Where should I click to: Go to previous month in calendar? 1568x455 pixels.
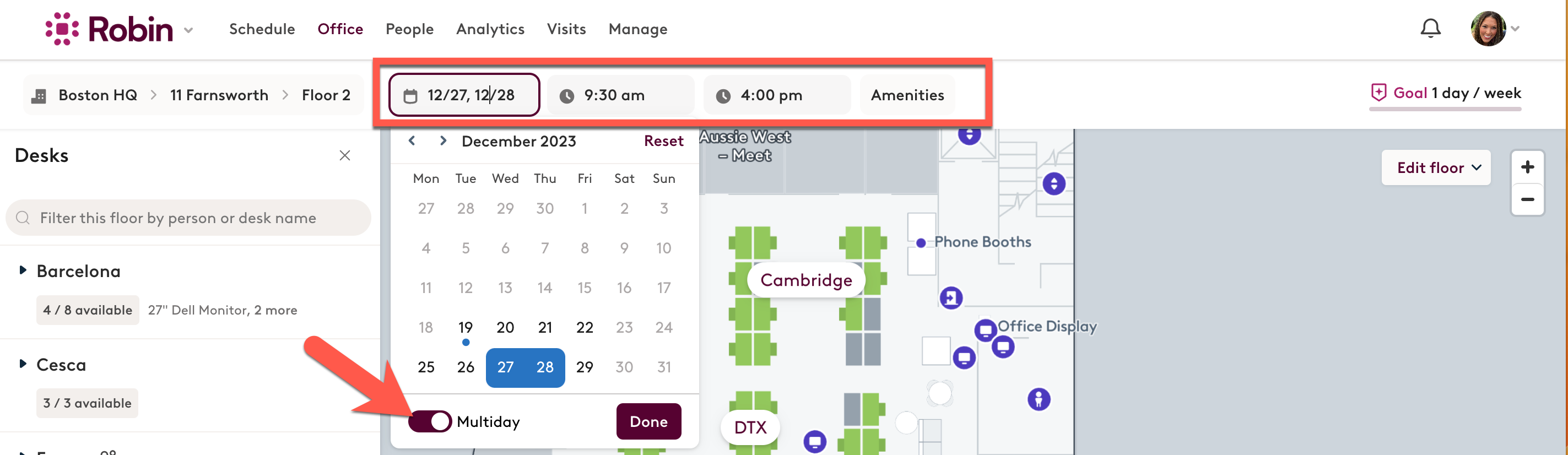click(412, 140)
